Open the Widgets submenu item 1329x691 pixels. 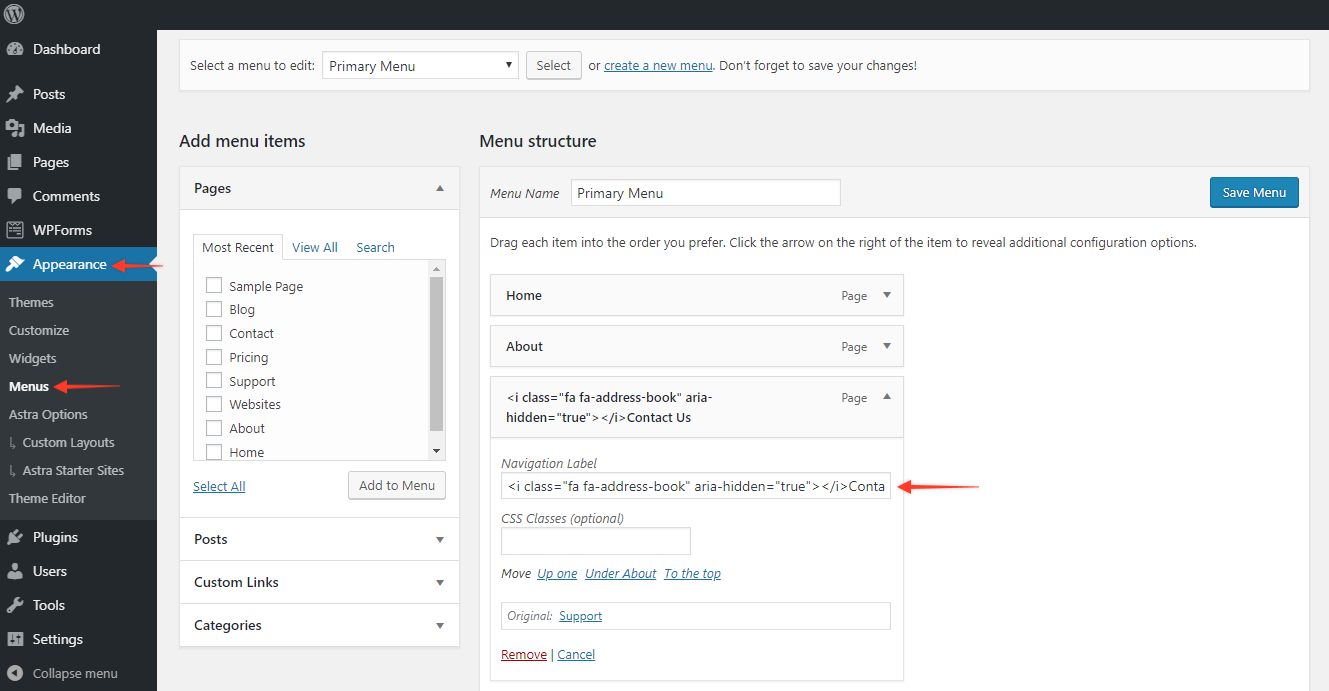click(33, 358)
